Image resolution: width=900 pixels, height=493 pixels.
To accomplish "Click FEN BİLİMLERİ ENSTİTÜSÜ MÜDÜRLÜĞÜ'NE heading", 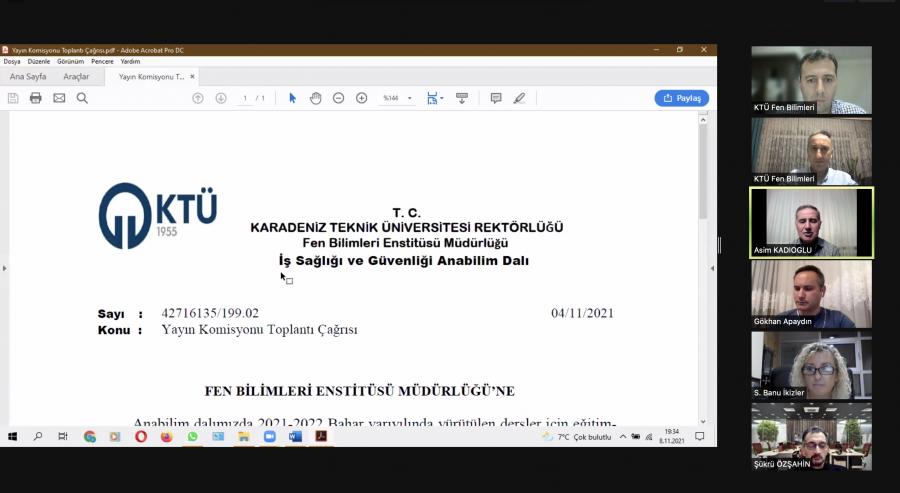I will [360, 391].
